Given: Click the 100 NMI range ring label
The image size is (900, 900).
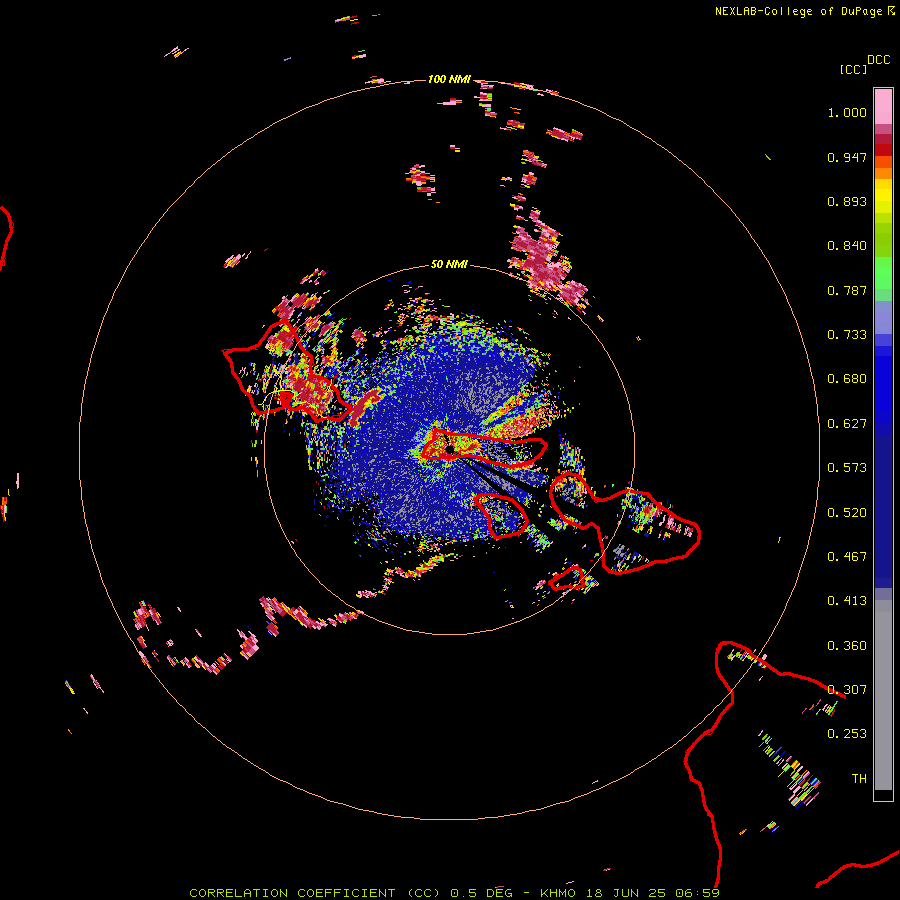Looking at the screenshot, I should tap(449, 79).
